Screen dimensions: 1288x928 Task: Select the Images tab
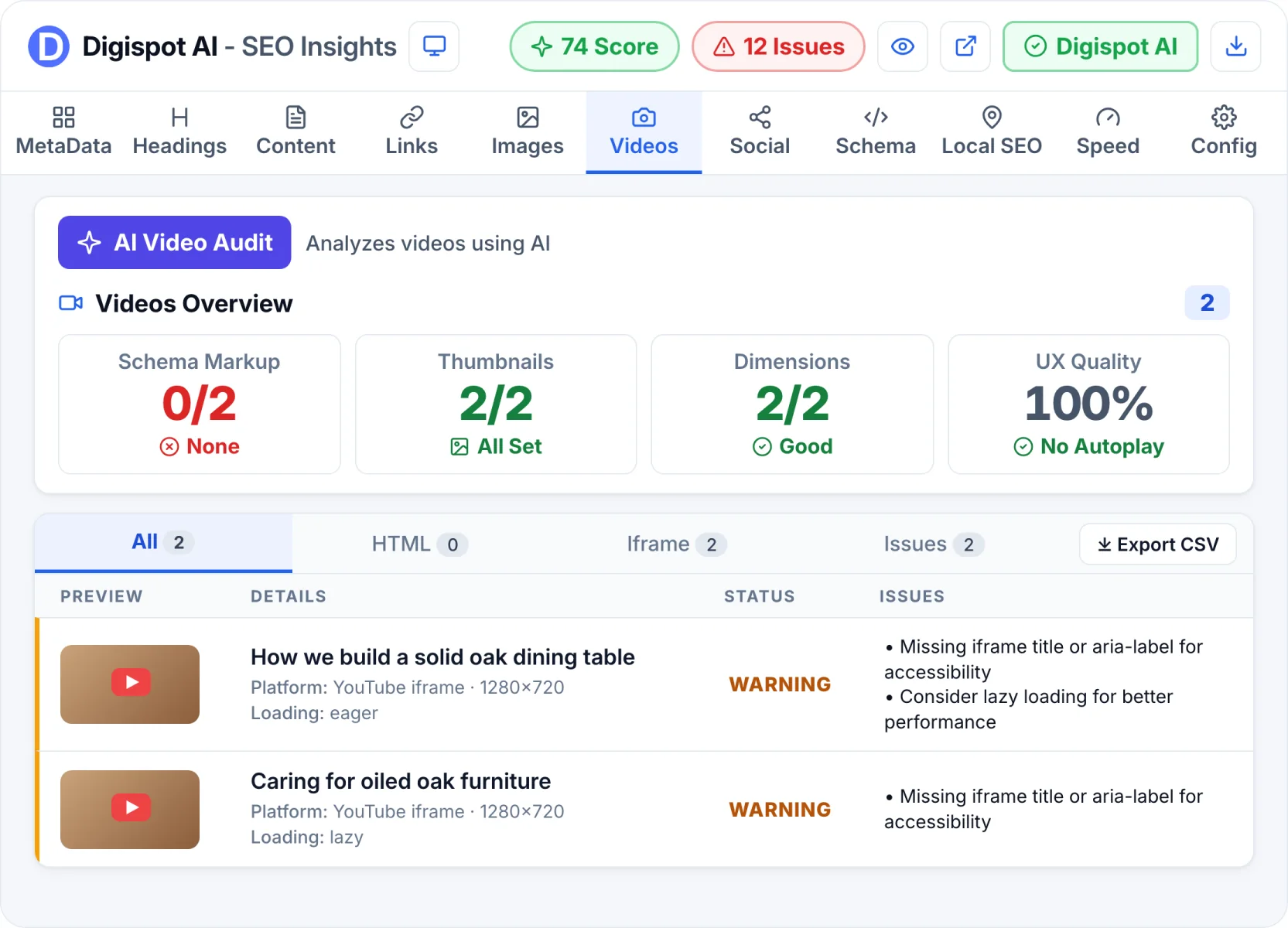coord(528,132)
